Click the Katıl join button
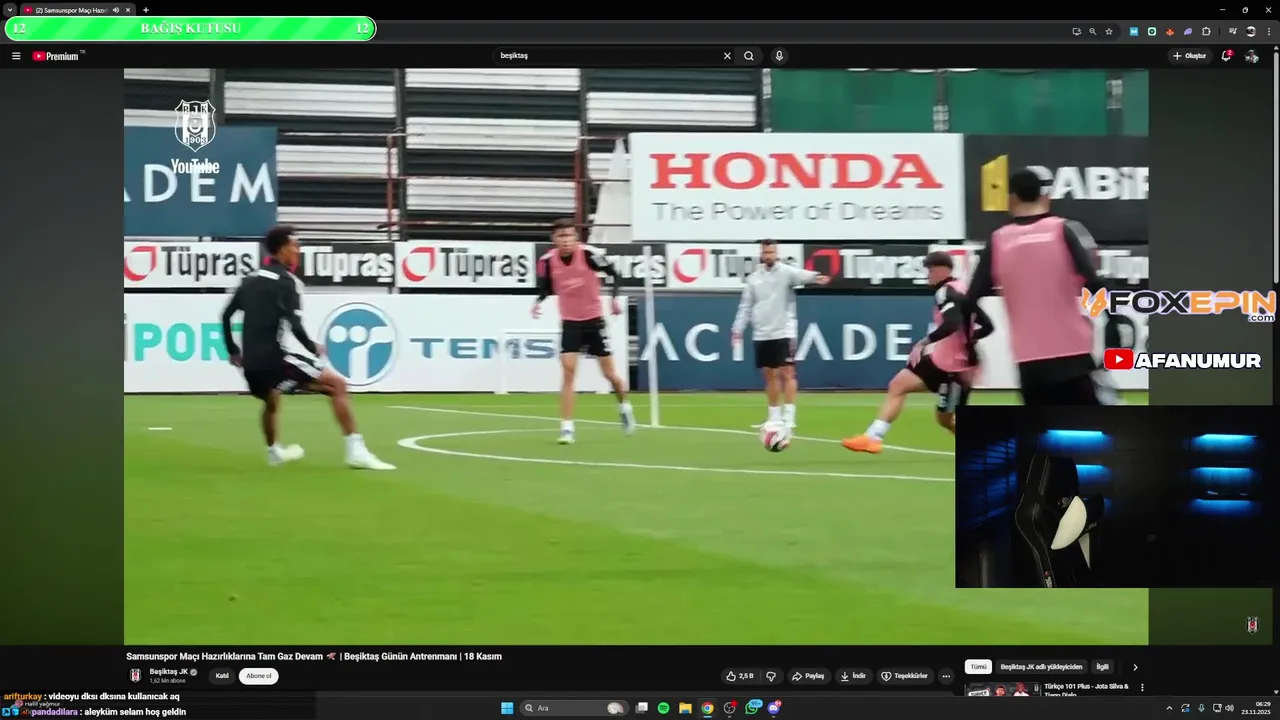 222,676
